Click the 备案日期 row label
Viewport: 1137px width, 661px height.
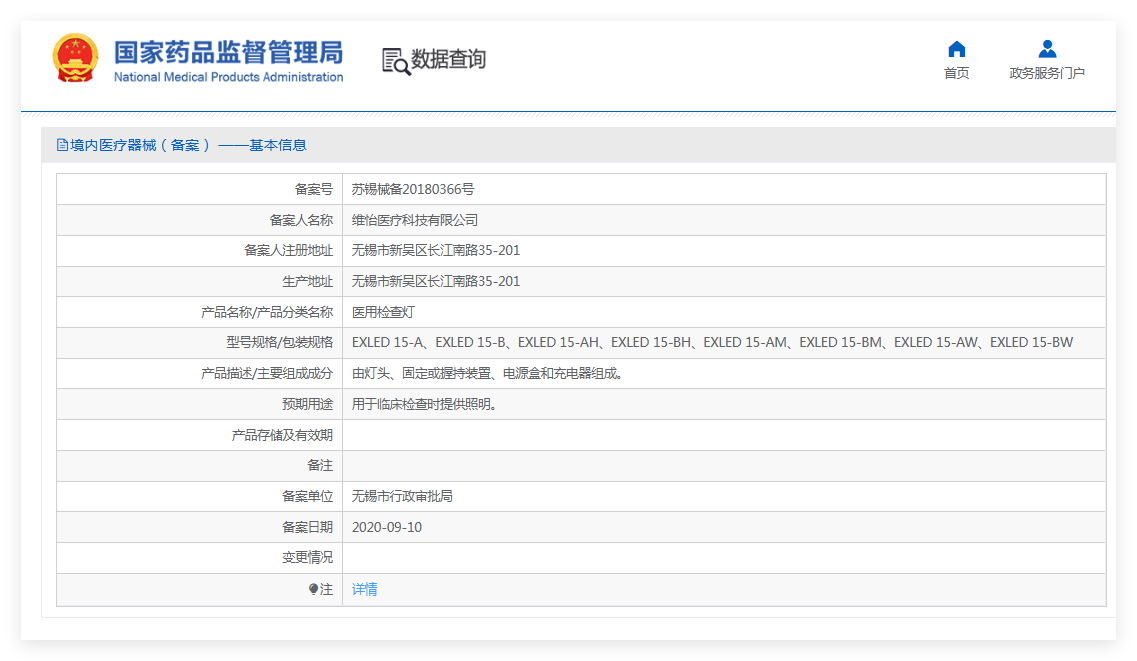click(x=307, y=528)
